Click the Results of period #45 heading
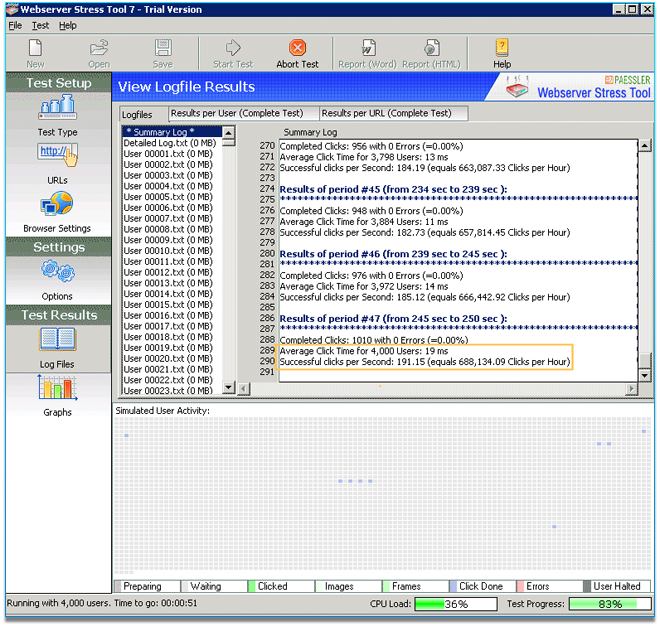This screenshot has width=660, height=625. point(393,189)
